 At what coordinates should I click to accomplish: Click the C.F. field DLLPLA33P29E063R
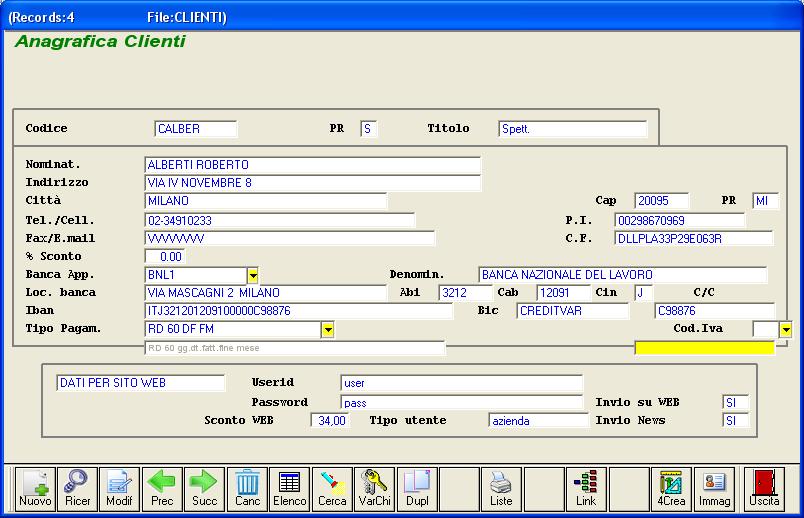694,238
